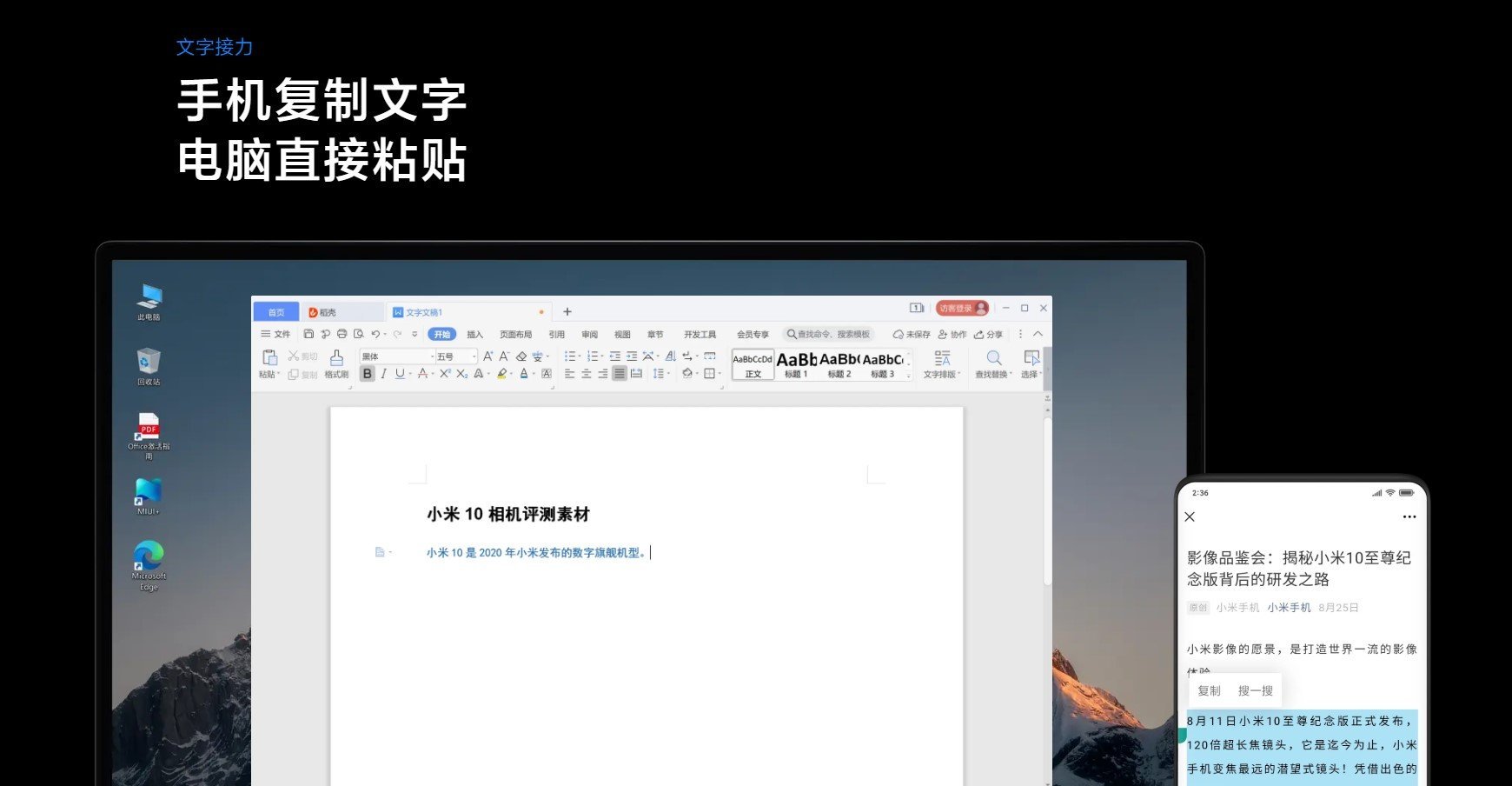Open Find and Replace (查找替换) magnifier

pos(993,358)
